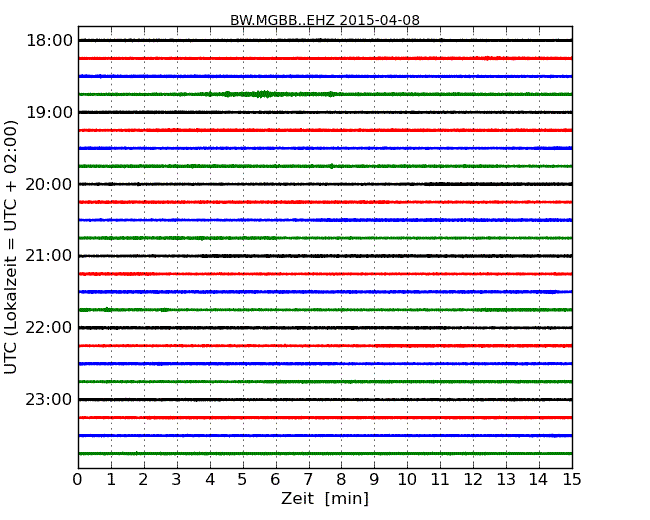Viewport: 650px width, 520px height.
Task: Click the x-axis tick label 7
Action: [x=308, y=480]
